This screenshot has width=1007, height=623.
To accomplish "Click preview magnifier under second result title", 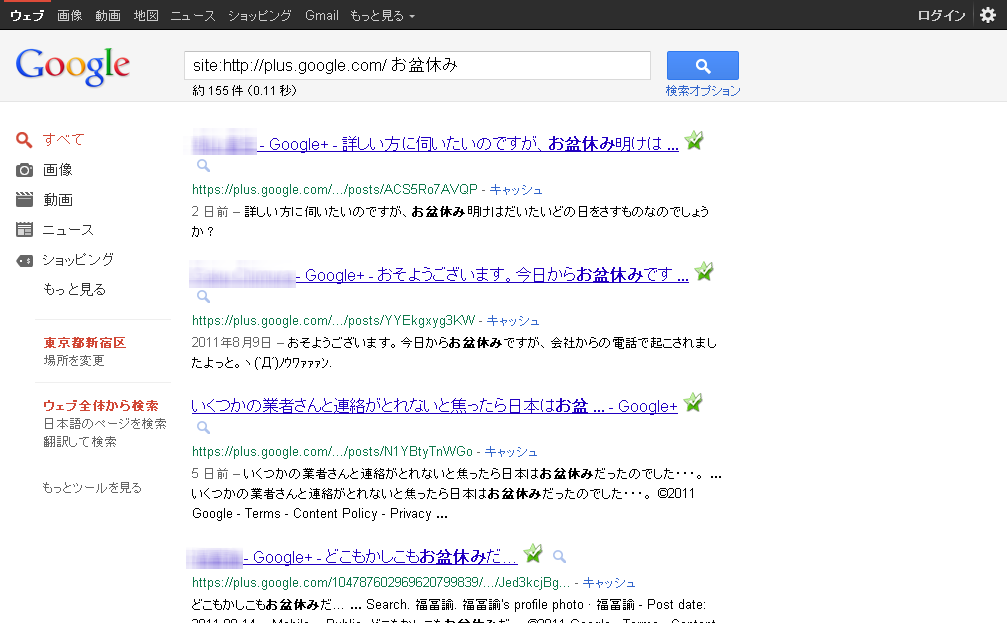I will pyautogui.click(x=203, y=297).
